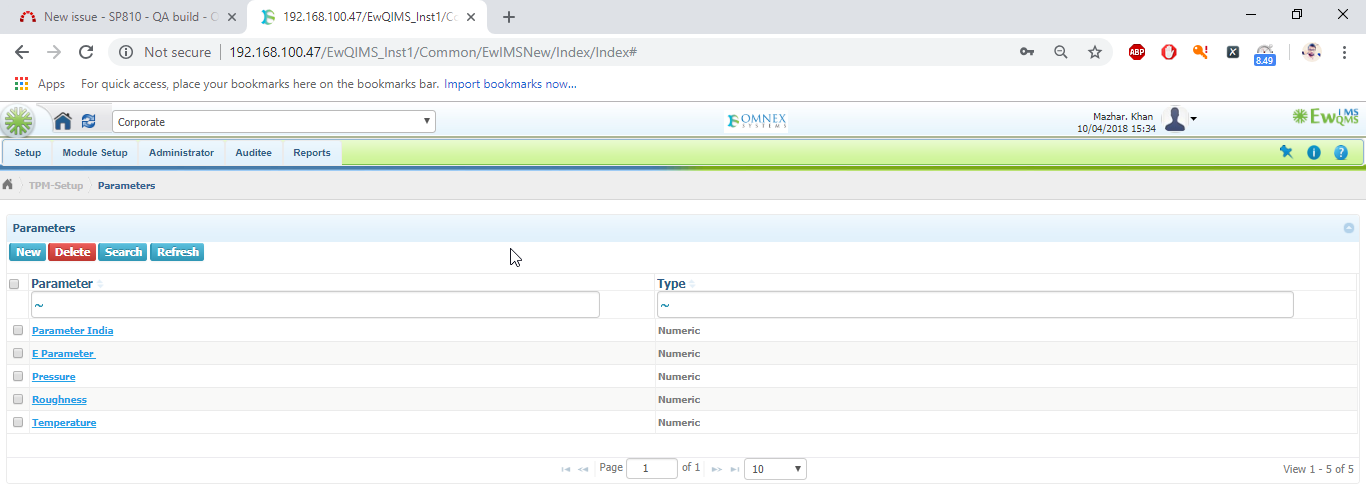Click the New button
The height and width of the screenshot is (484, 1366).
click(x=28, y=252)
